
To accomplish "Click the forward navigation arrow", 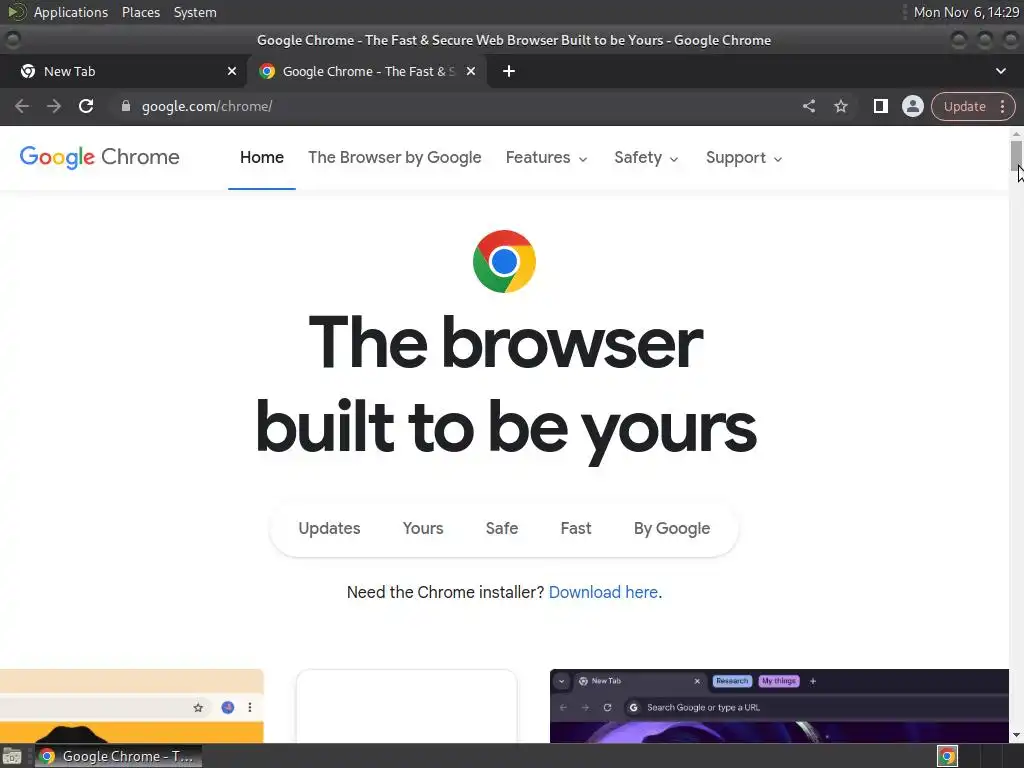I will point(54,106).
